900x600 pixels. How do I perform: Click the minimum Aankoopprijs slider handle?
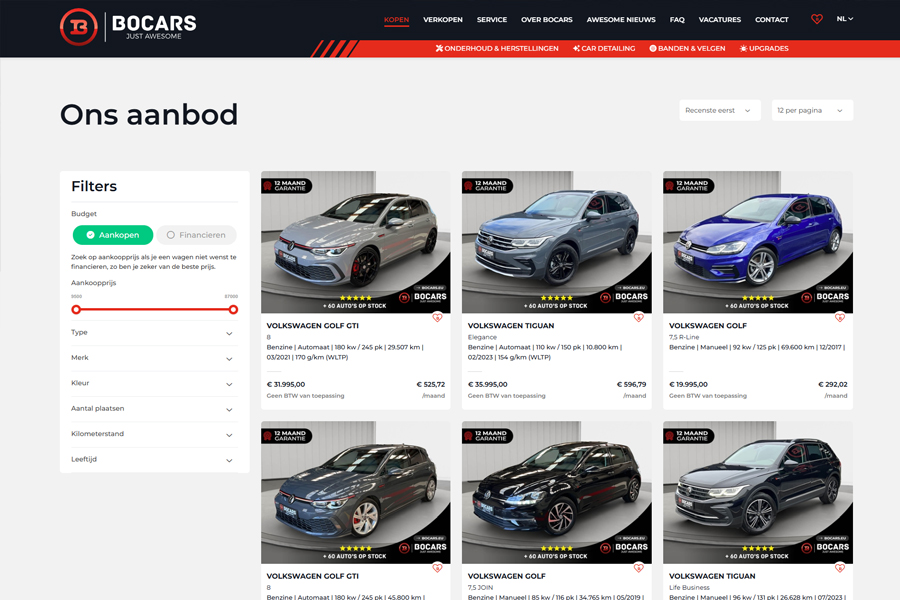[x=76, y=309]
